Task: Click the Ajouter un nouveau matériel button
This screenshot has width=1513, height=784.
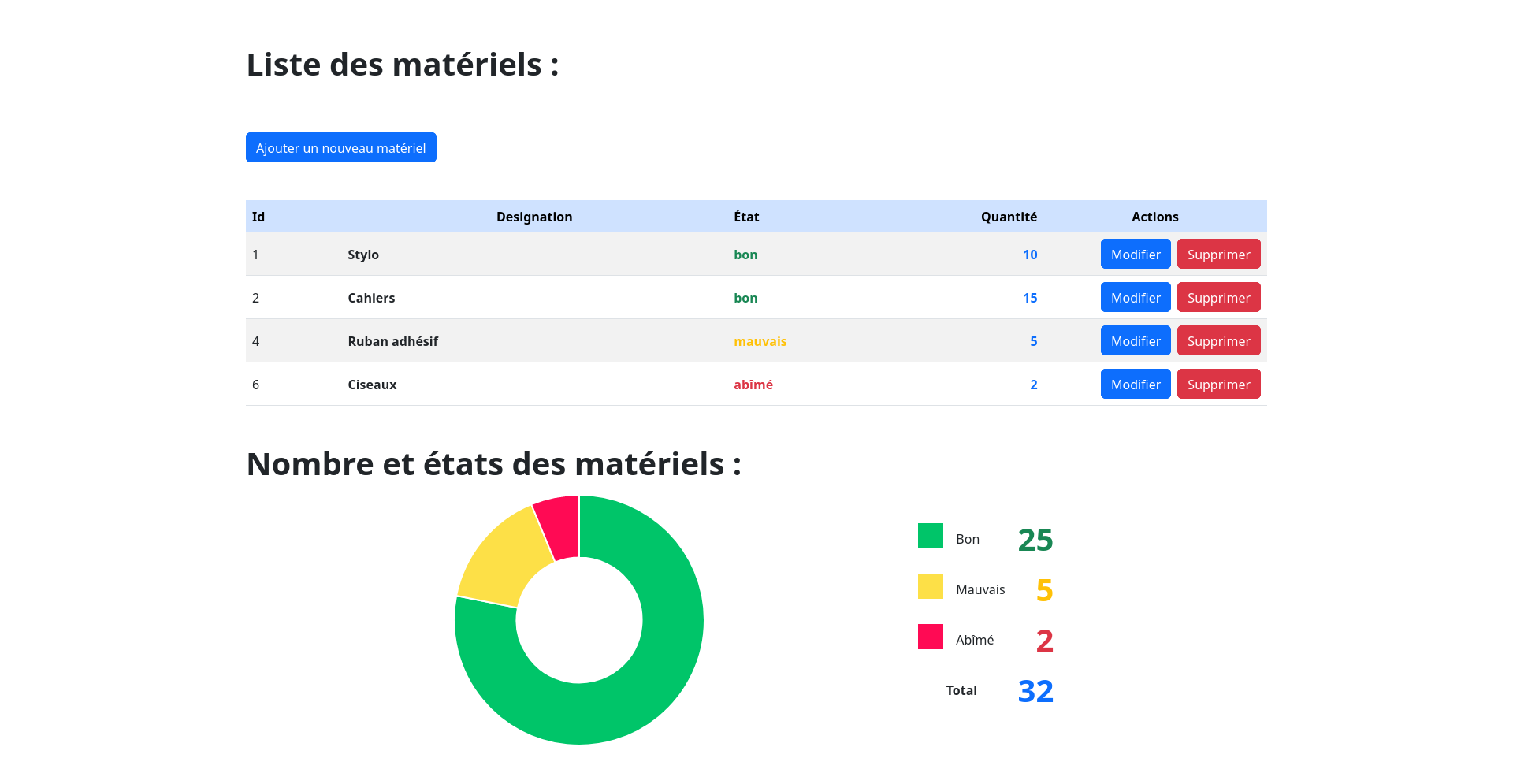Action: click(340, 147)
